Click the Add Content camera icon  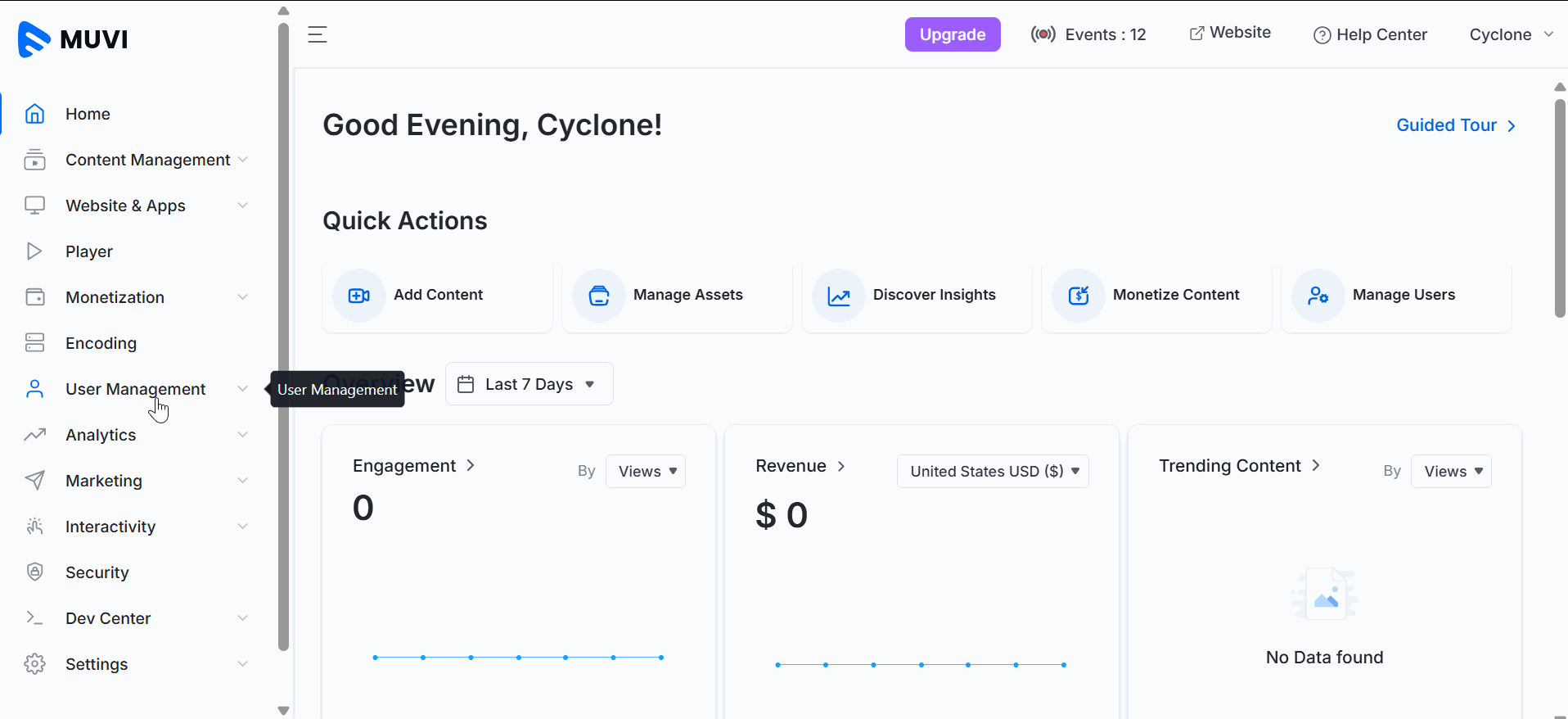coord(358,296)
